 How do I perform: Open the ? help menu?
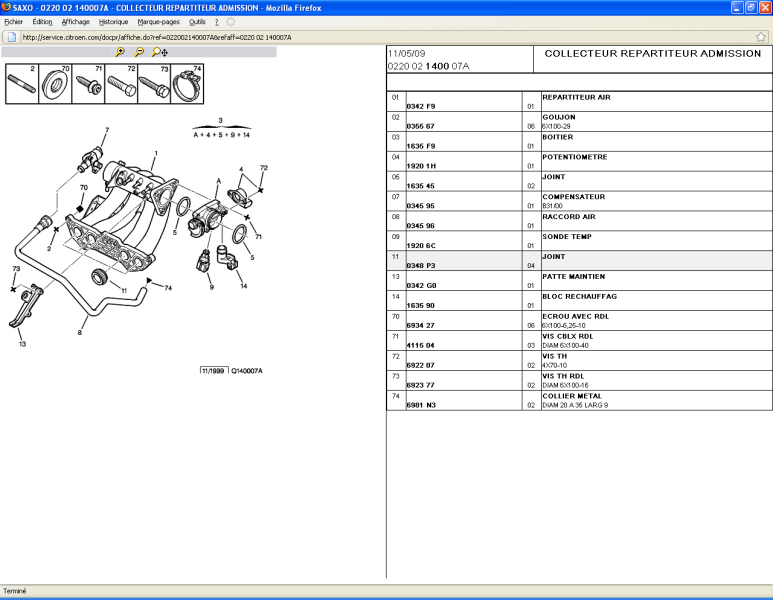(x=216, y=22)
